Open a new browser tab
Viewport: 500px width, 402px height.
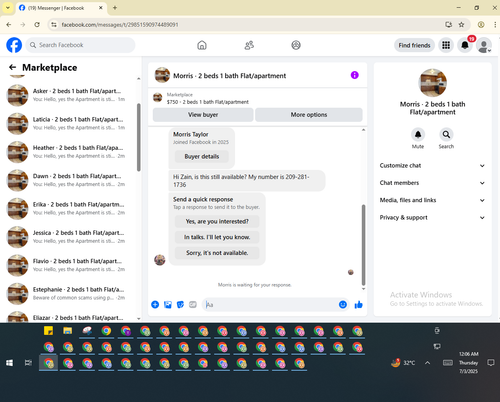(115, 8)
